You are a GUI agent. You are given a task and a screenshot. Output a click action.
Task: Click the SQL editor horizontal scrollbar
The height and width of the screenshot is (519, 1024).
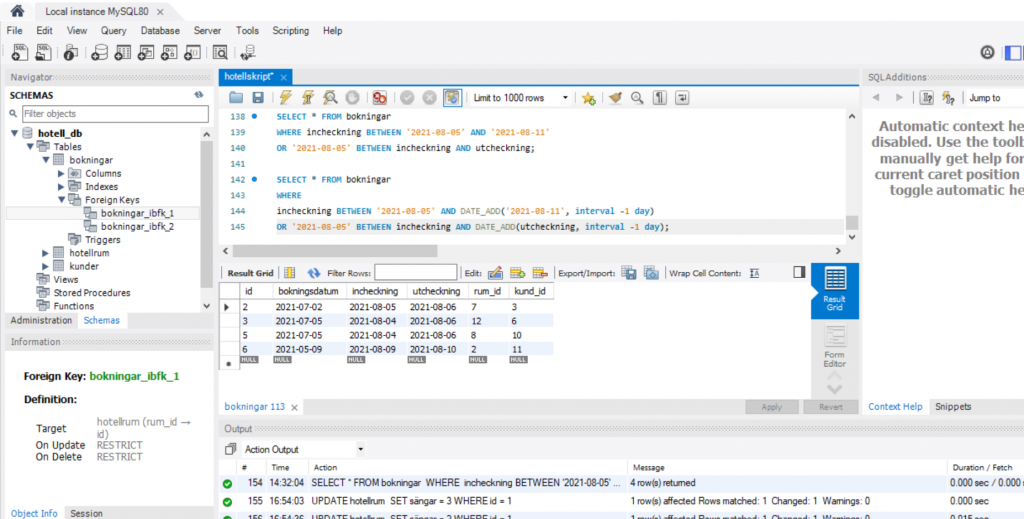tap(334, 251)
